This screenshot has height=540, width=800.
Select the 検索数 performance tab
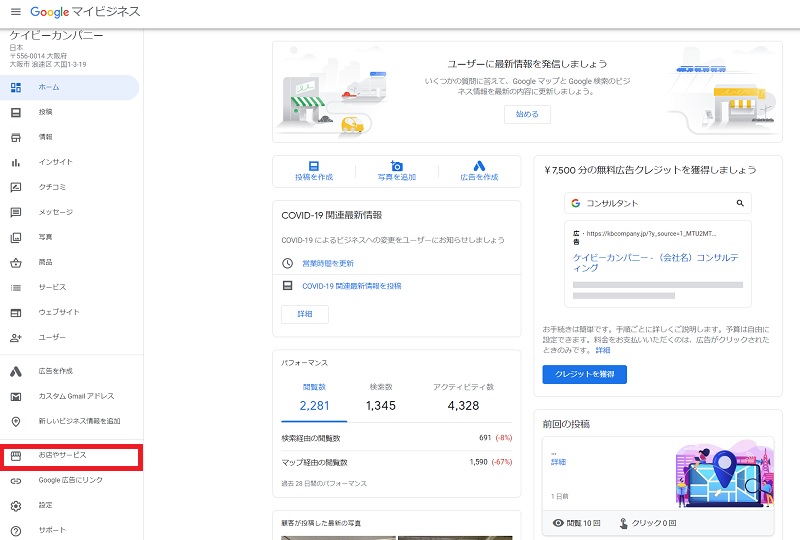(381, 399)
